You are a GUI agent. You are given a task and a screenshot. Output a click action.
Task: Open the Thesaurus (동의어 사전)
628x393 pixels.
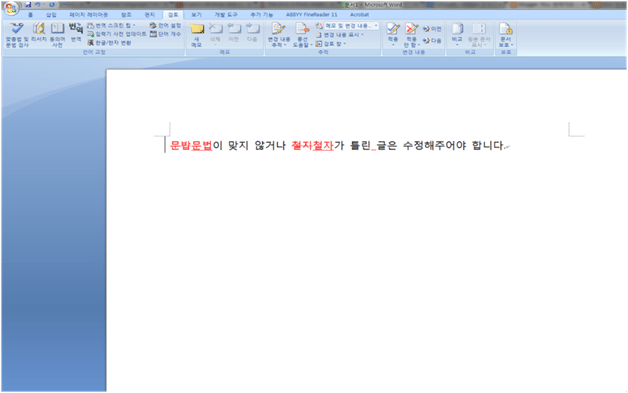click(x=57, y=35)
